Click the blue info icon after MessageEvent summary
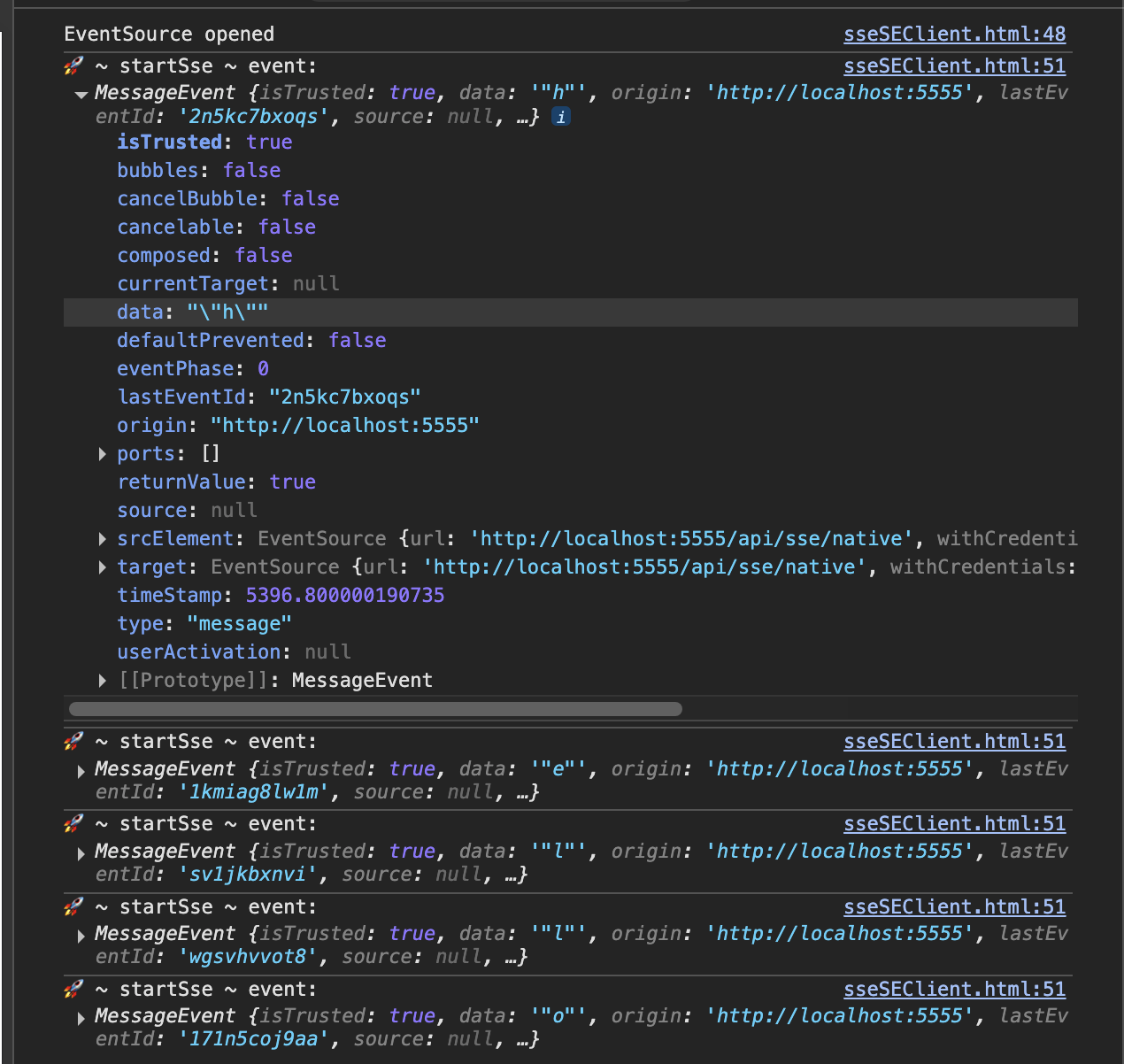1124x1064 pixels. (x=561, y=117)
